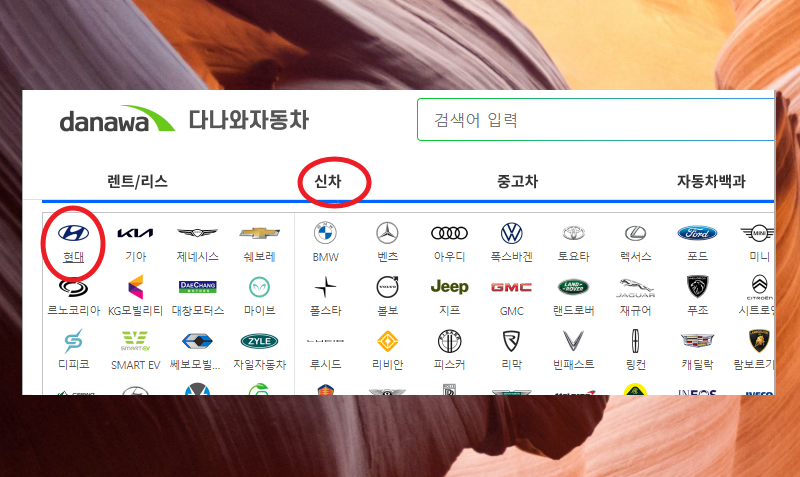Screen dimensions: 800x477
Task: Pick the Citroën chevron logo
Action: pyautogui.click(x=760, y=287)
